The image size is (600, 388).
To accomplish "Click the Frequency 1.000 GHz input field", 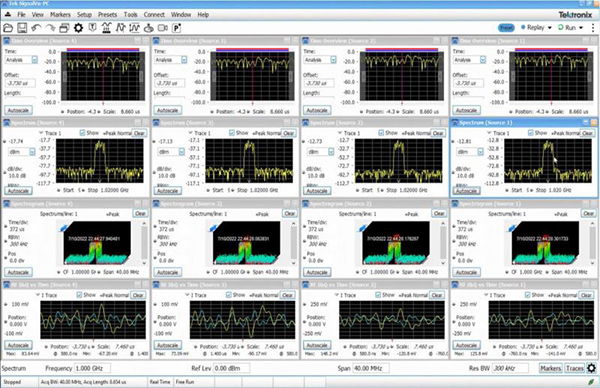I will point(92,368).
